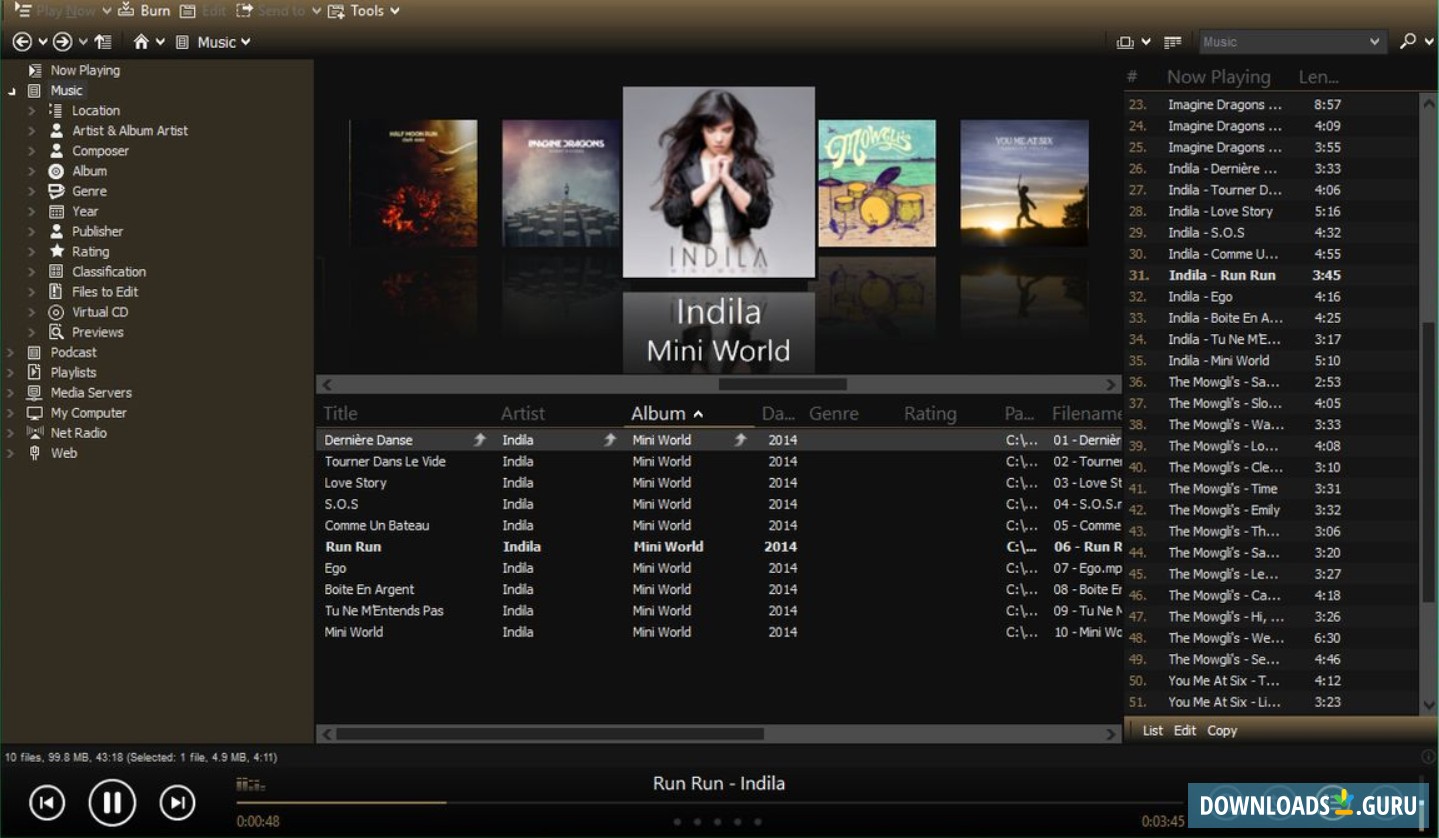Image resolution: width=1439 pixels, height=838 pixels.
Task: Select the Year node in the tree
Action: 85,211
